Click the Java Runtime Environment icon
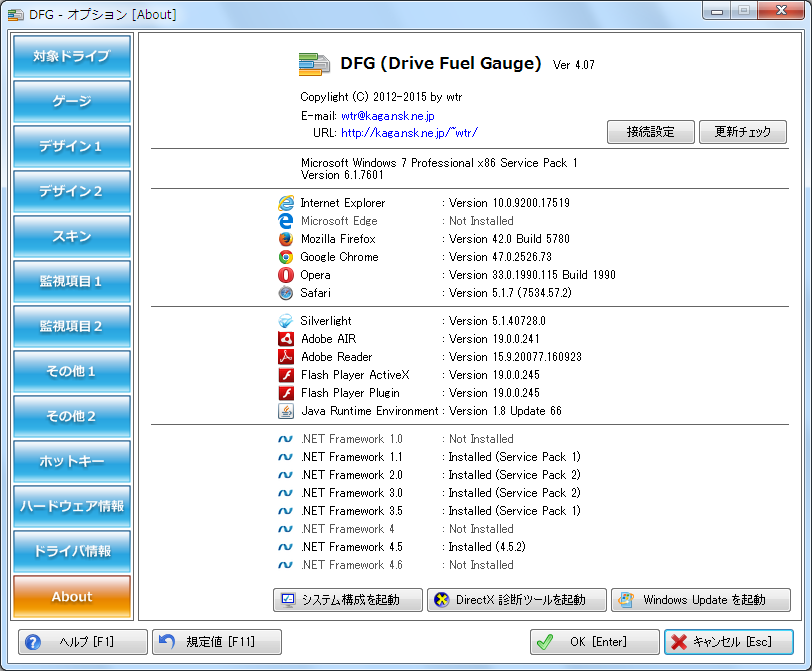The width and height of the screenshot is (812, 671). (x=285, y=411)
